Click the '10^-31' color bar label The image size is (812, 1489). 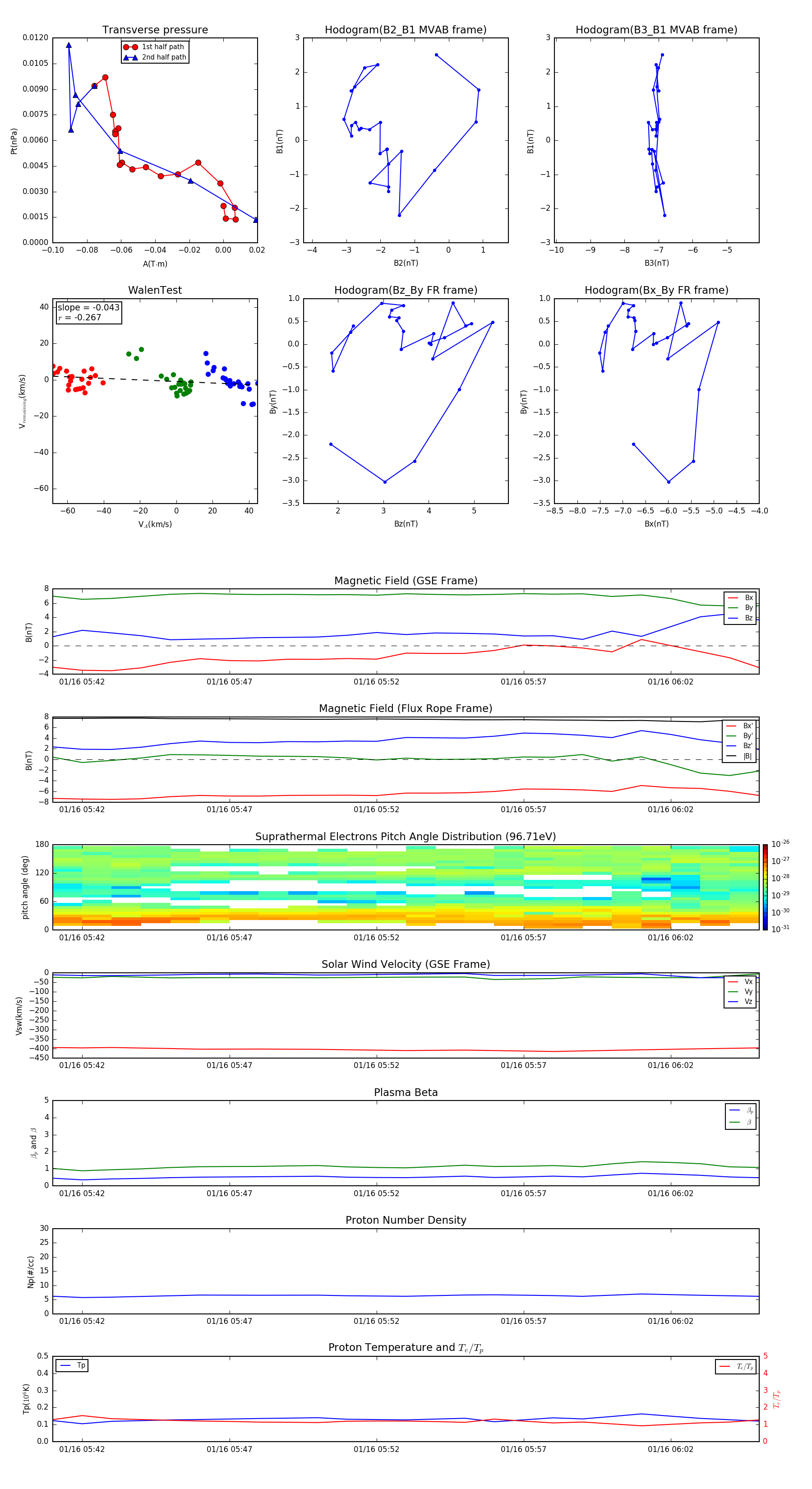tap(781, 929)
